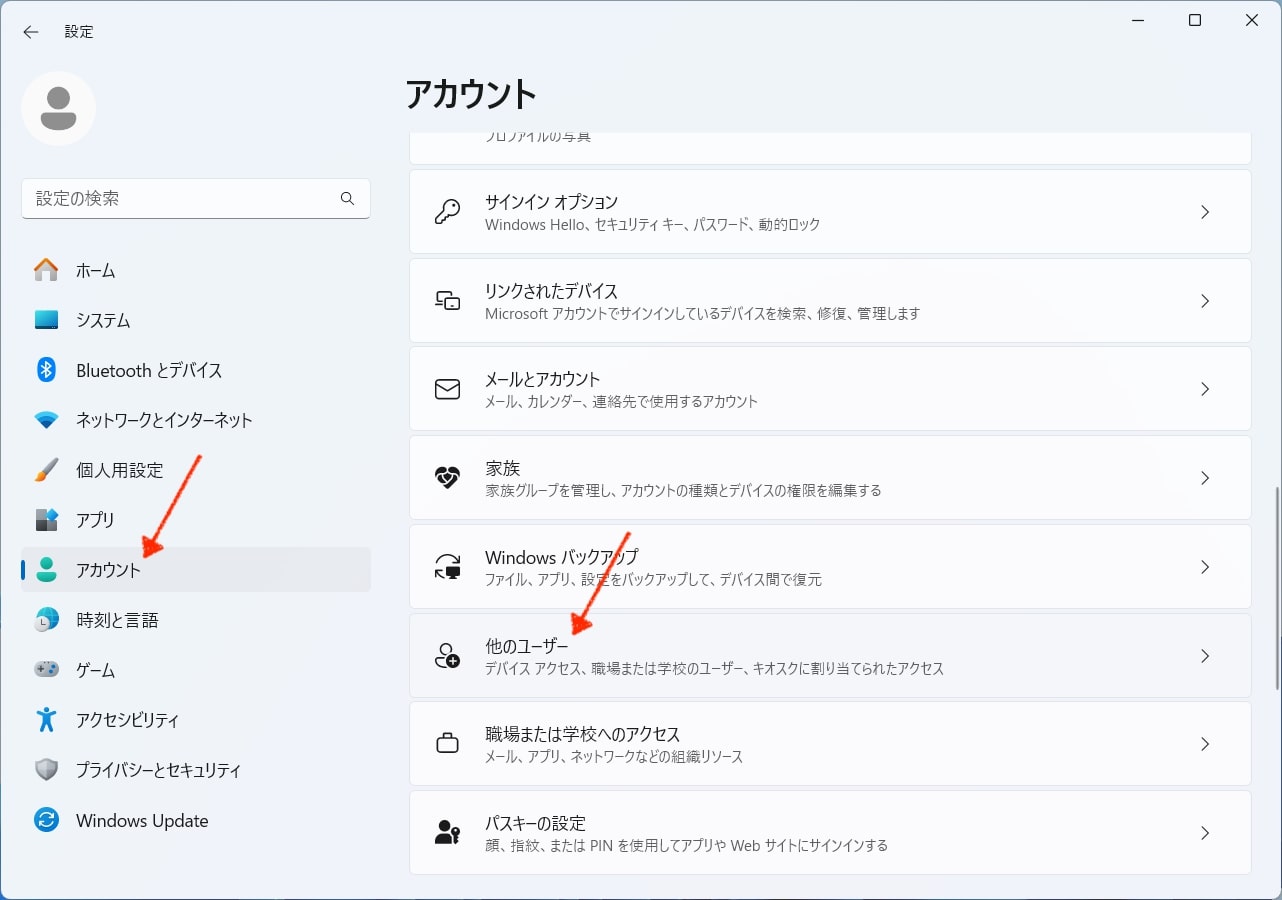Open パスキーの設定 settings
Screen dimensions: 1282x900
830,833
